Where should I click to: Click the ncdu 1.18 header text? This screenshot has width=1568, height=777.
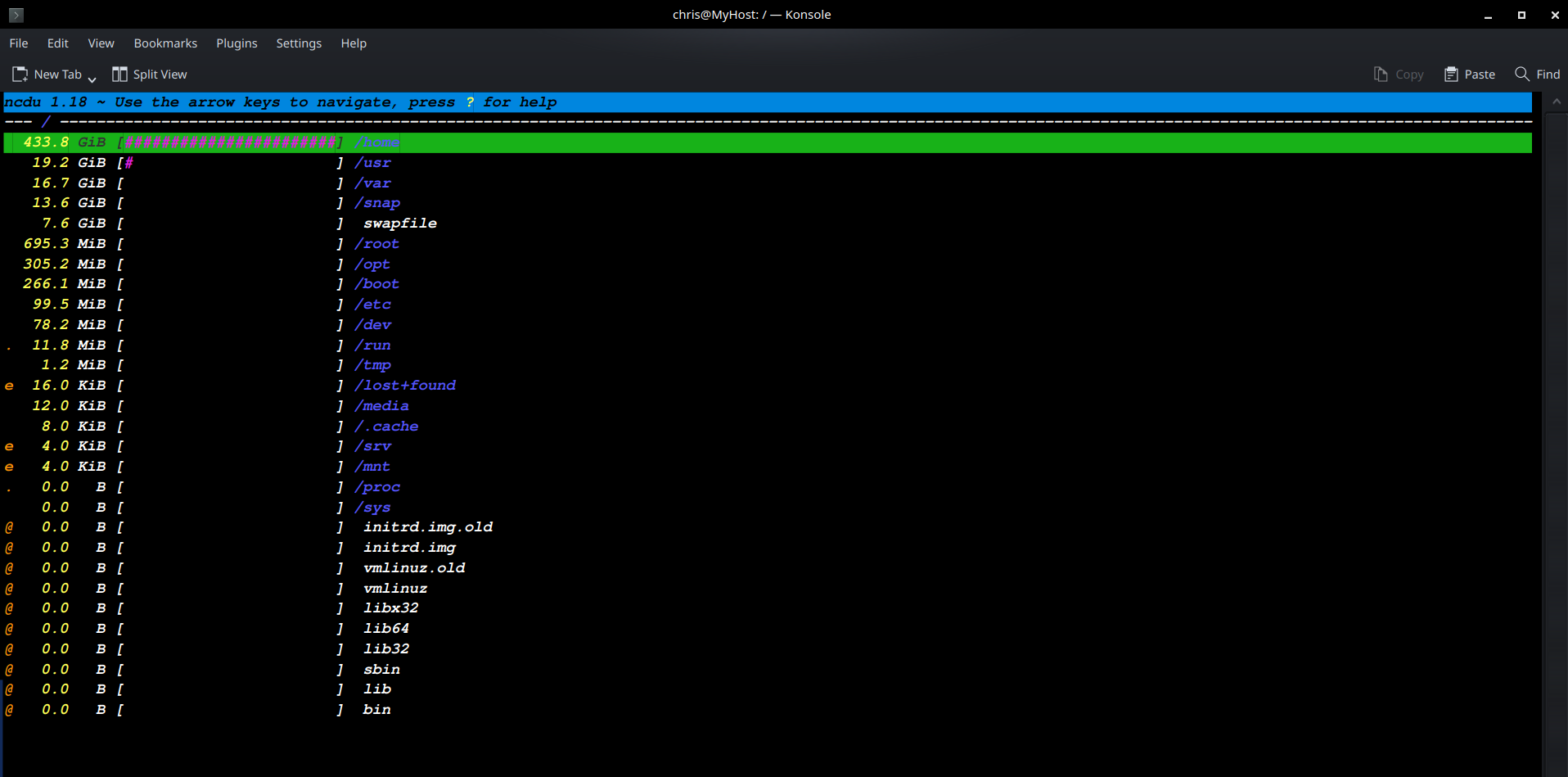45,102
